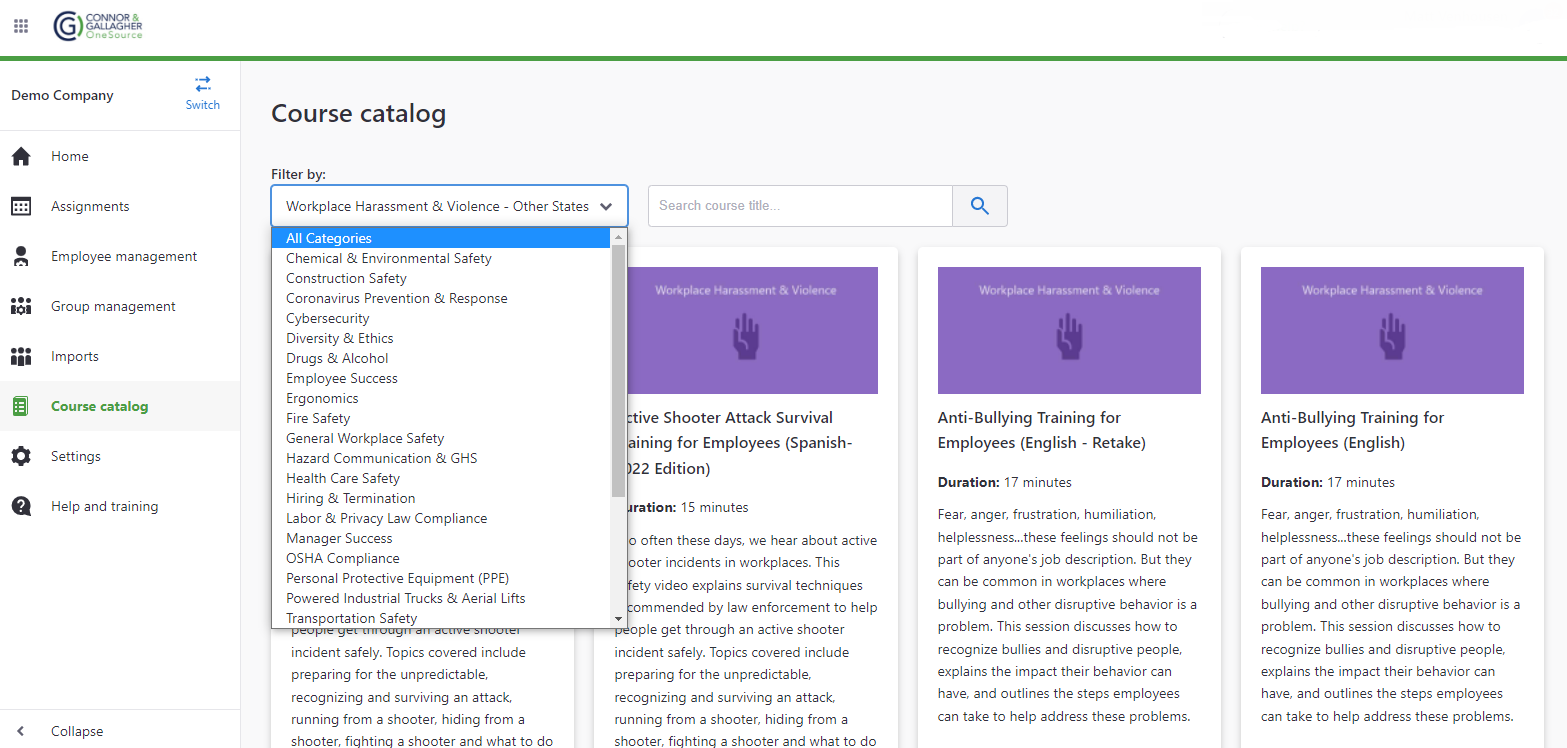The width and height of the screenshot is (1567, 748).
Task: Click the dropdown list scroll-up arrow
Action: tap(618, 237)
